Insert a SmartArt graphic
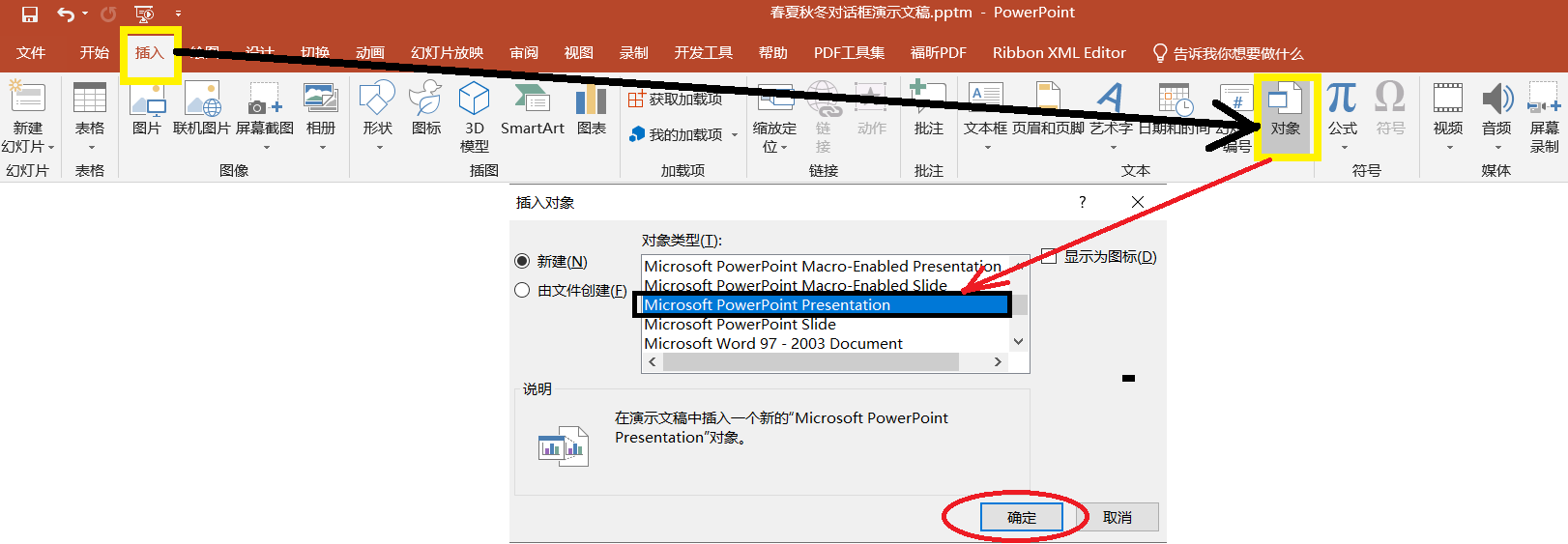The height and width of the screenshot is (544, 1568). pos(533,108)
